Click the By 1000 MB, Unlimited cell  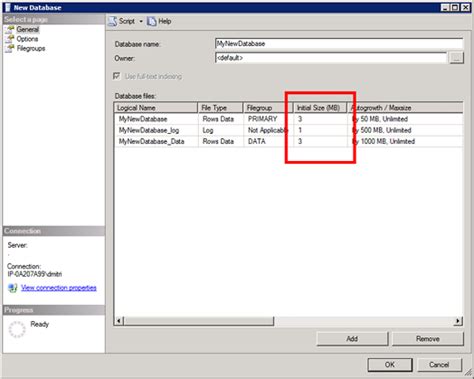pyautogui.click(x=405, y=141)
